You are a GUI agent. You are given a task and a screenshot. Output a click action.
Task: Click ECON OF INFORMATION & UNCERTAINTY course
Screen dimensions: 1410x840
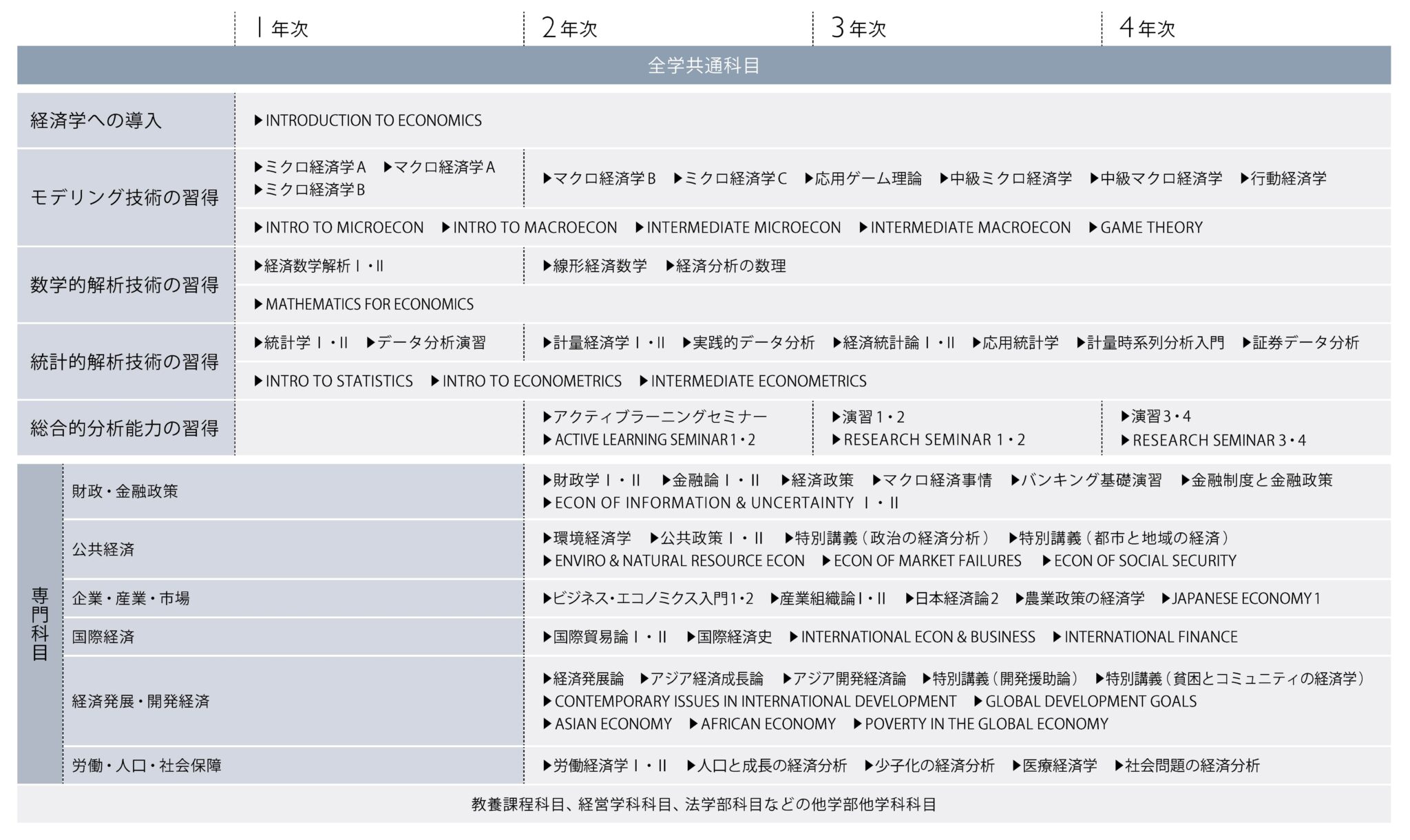pos(721,503)
